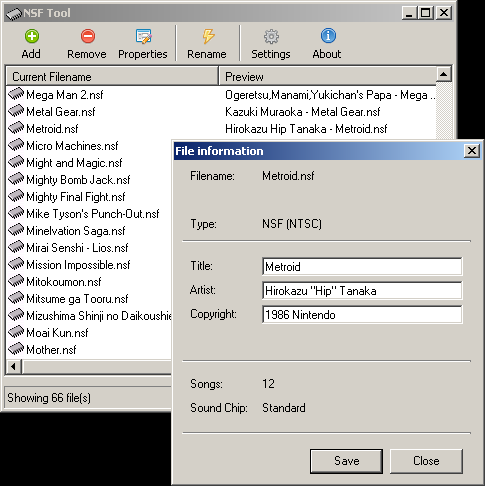Click chip icon beside Mizushima Shinji row
485x486 pixels.
16,315
